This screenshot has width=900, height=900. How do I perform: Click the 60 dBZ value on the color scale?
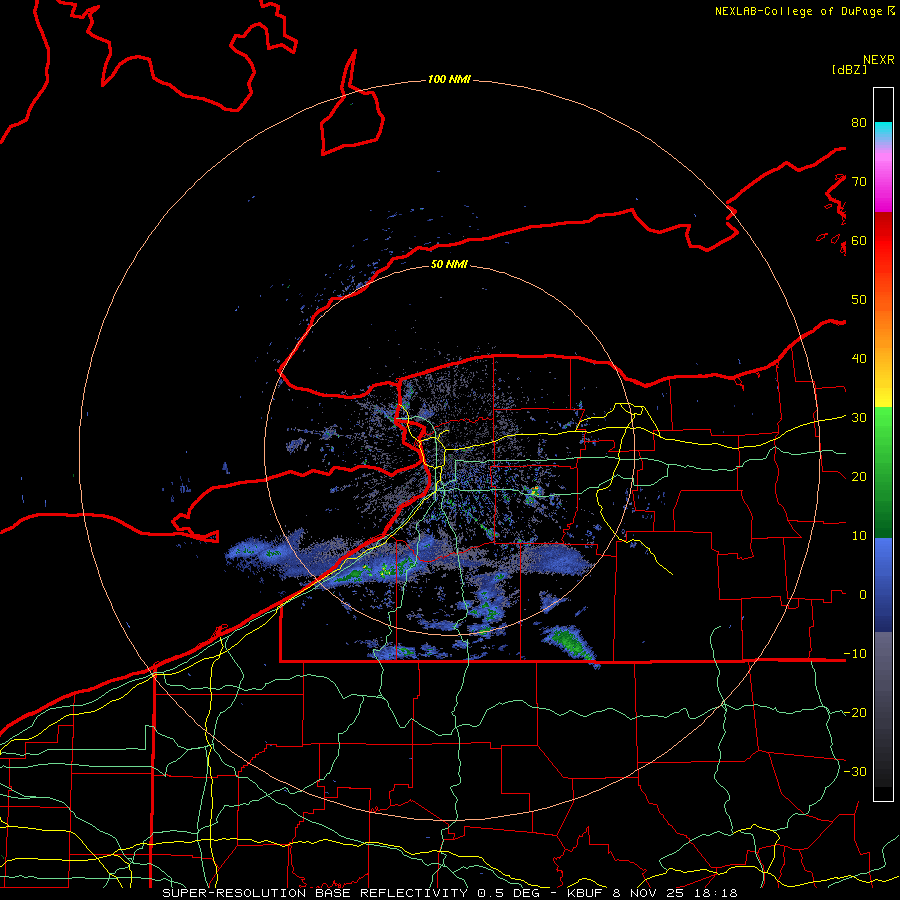click(x=859, y=240)
